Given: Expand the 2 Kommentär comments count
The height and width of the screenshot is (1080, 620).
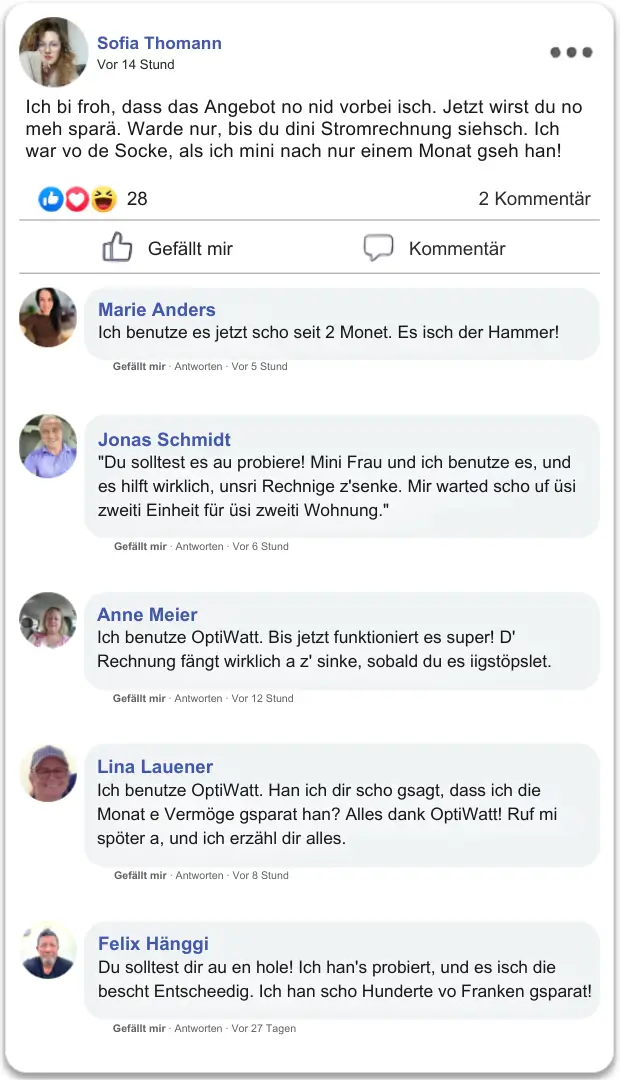Looking at the screenshot, I should pos(534,199).
